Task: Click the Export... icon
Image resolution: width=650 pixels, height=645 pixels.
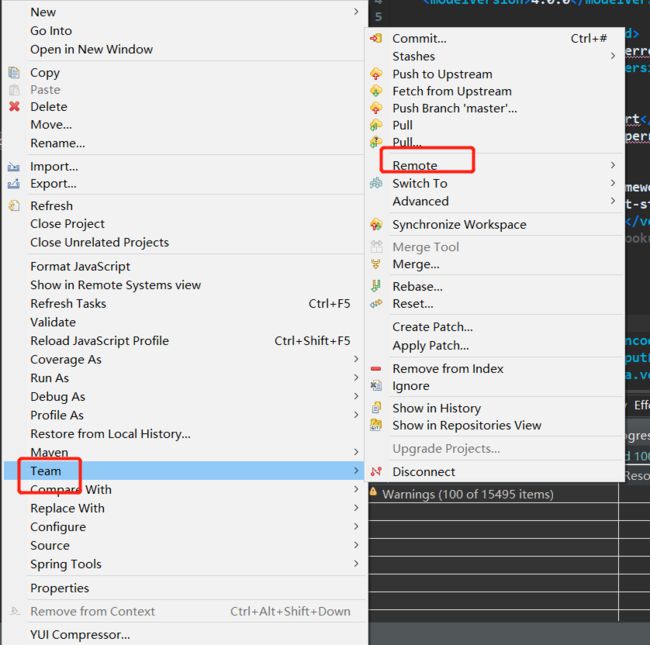Action: click(x=14, y=184)
